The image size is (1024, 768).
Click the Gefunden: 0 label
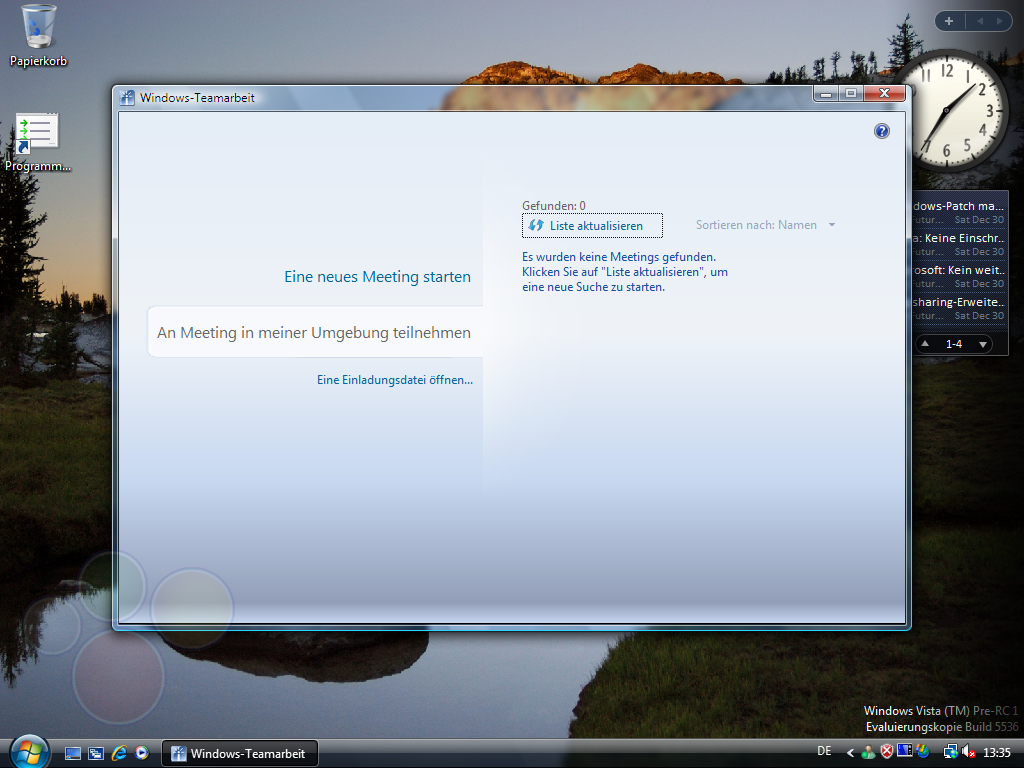pyautogui.click(x=554, y=206)
